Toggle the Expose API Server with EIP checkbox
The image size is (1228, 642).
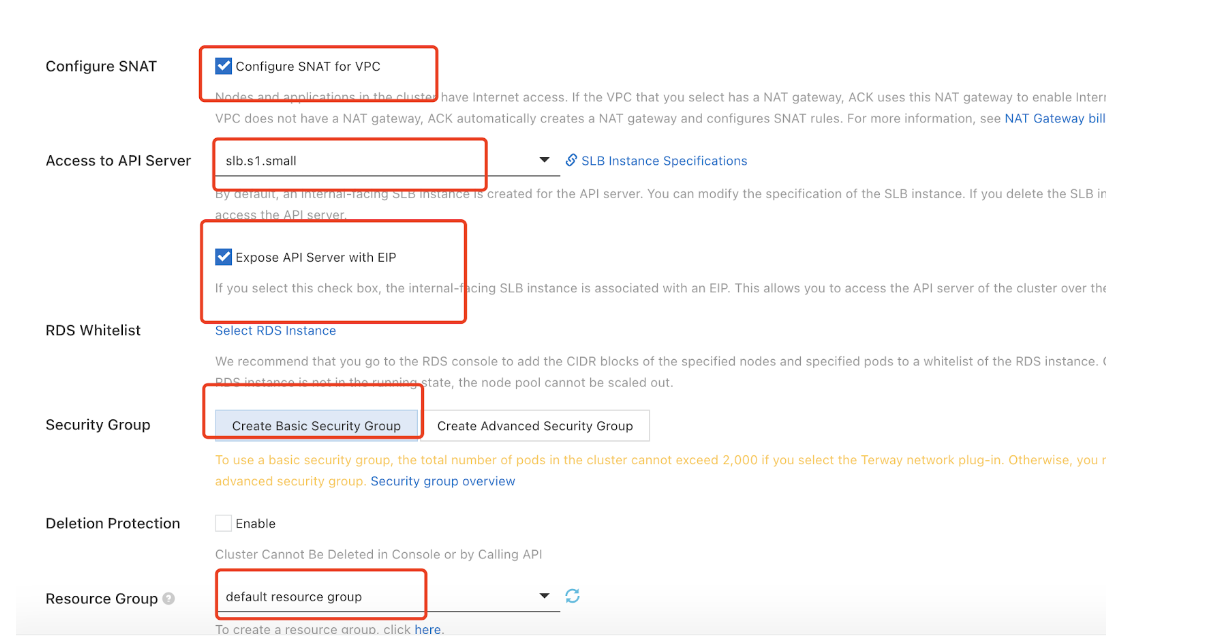point(224,257)
